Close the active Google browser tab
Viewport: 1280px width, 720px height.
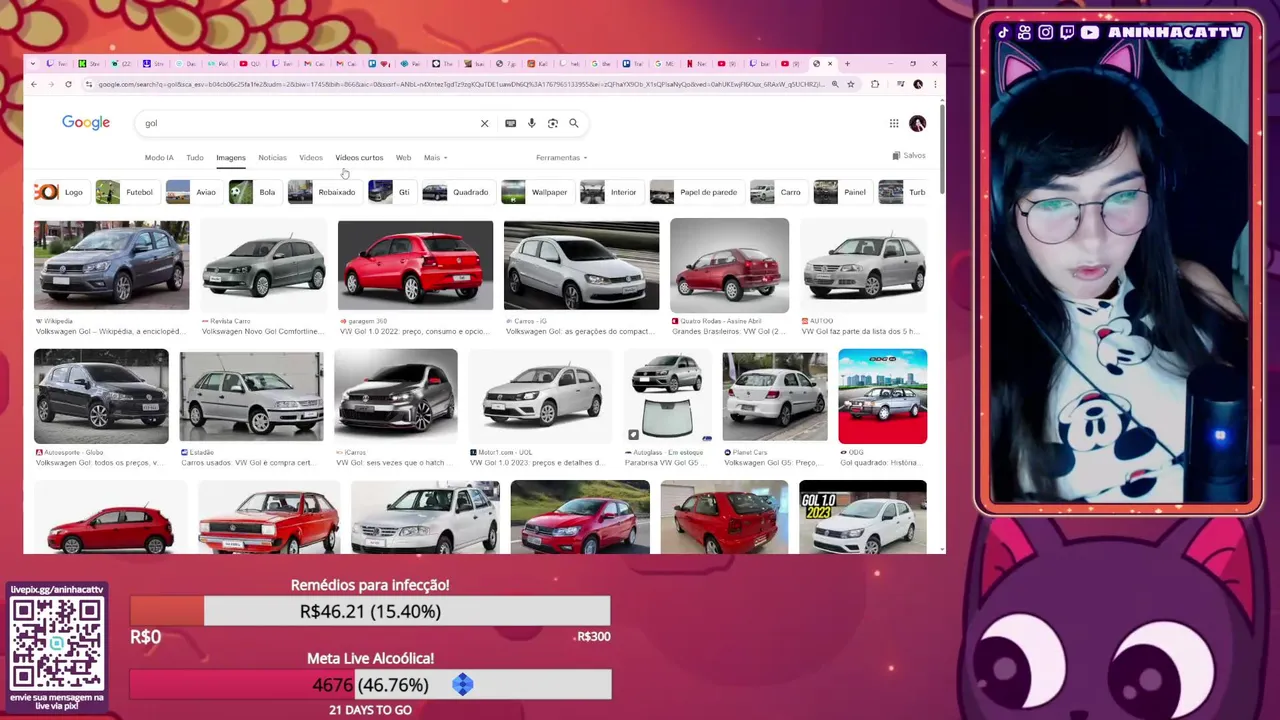point(830,64)
